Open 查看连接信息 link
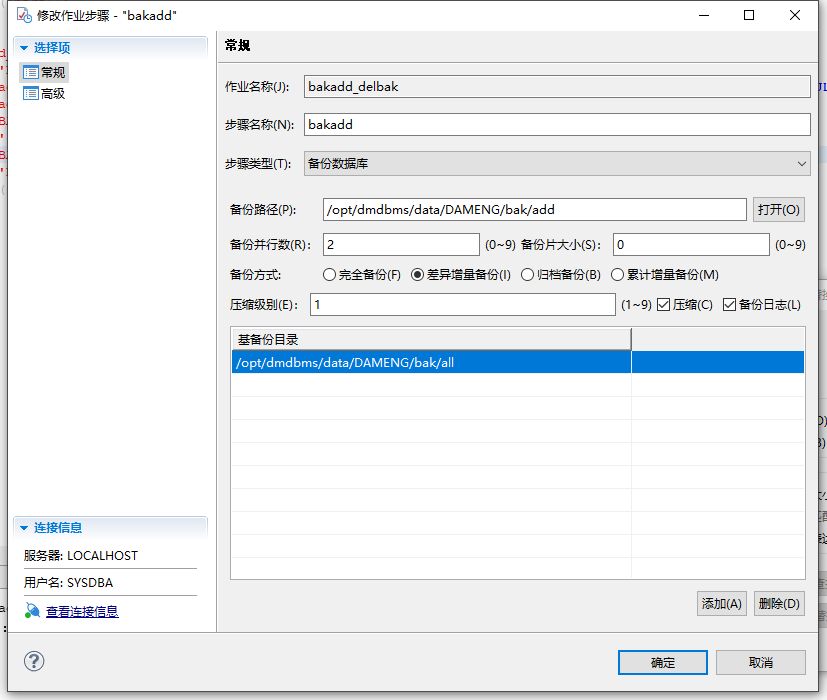Screen dimensions: 827x700 (x=82, y=611)
